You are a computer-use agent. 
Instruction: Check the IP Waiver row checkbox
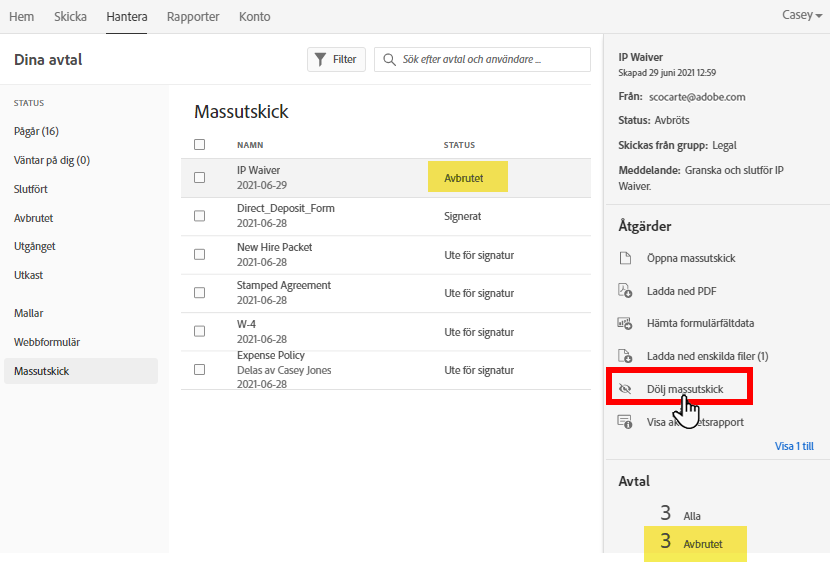(200, 178)
